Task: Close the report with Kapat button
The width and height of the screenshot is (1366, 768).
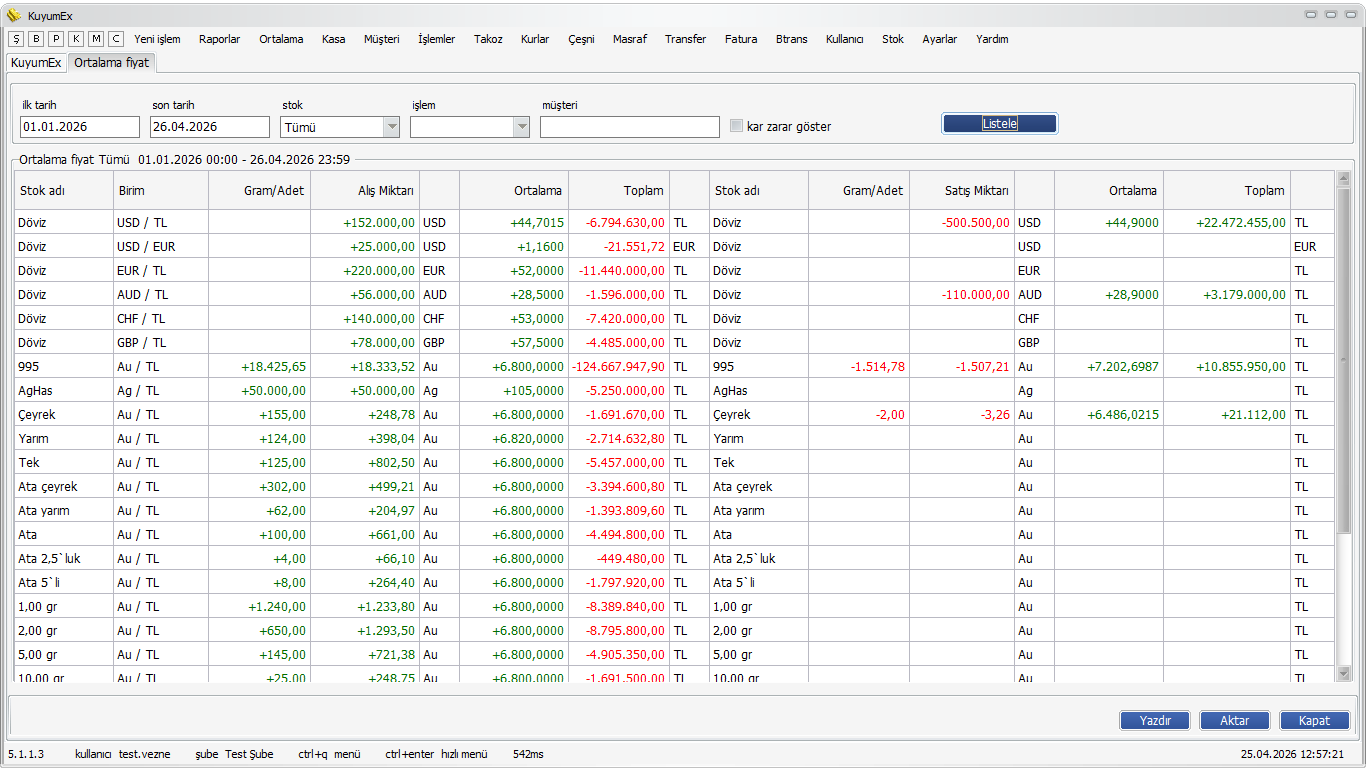Action: 1314,720
